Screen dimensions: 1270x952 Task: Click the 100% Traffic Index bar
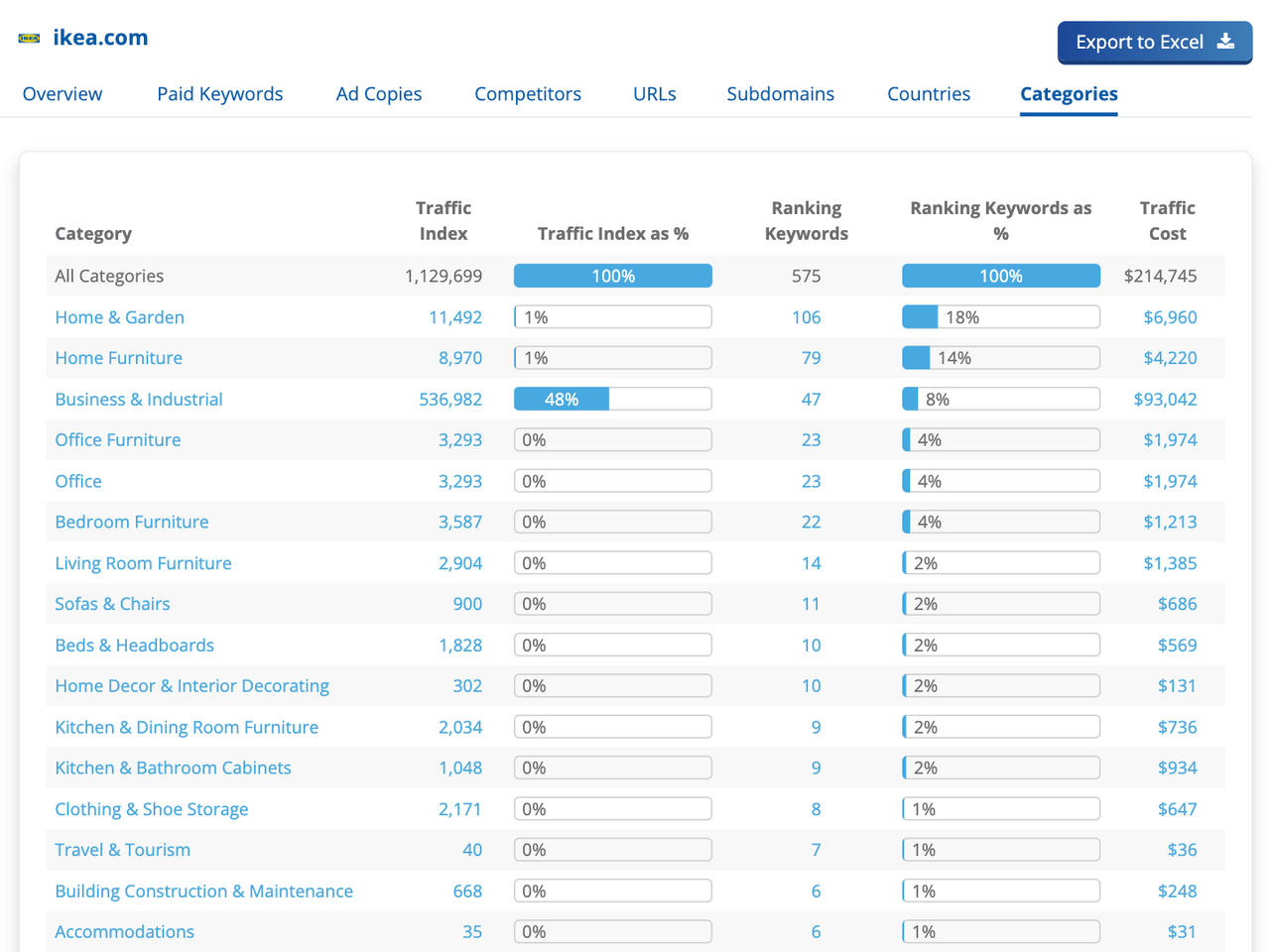click(x=613, y=276)
